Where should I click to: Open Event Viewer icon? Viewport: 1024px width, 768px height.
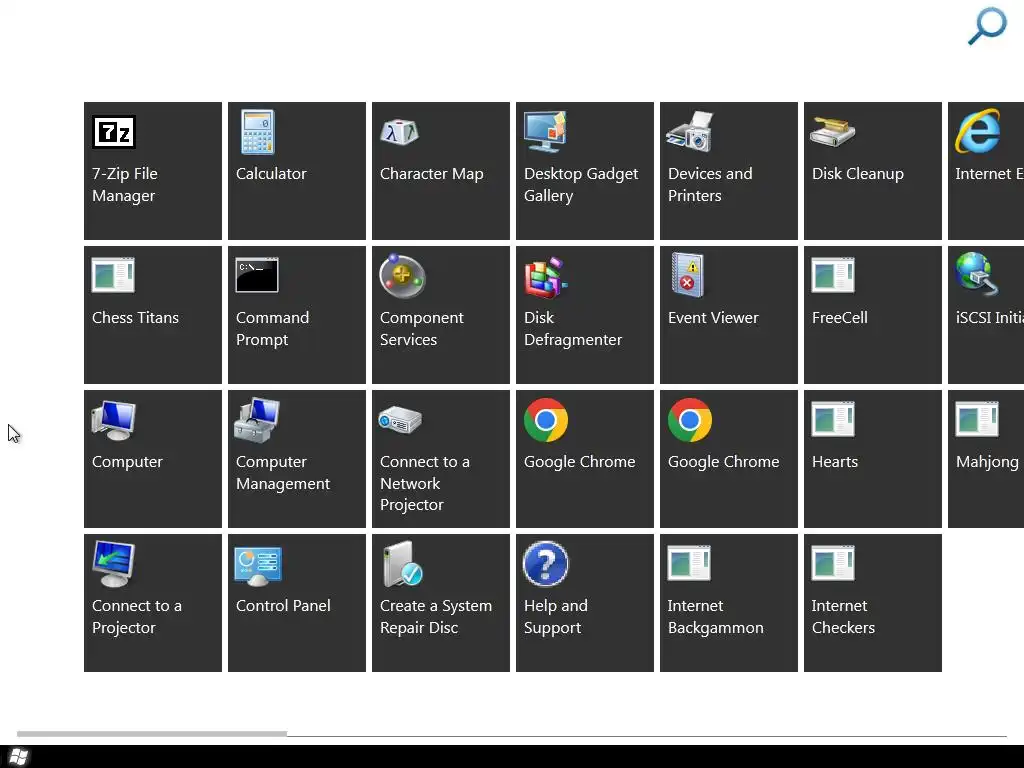[x=688, y=275]
